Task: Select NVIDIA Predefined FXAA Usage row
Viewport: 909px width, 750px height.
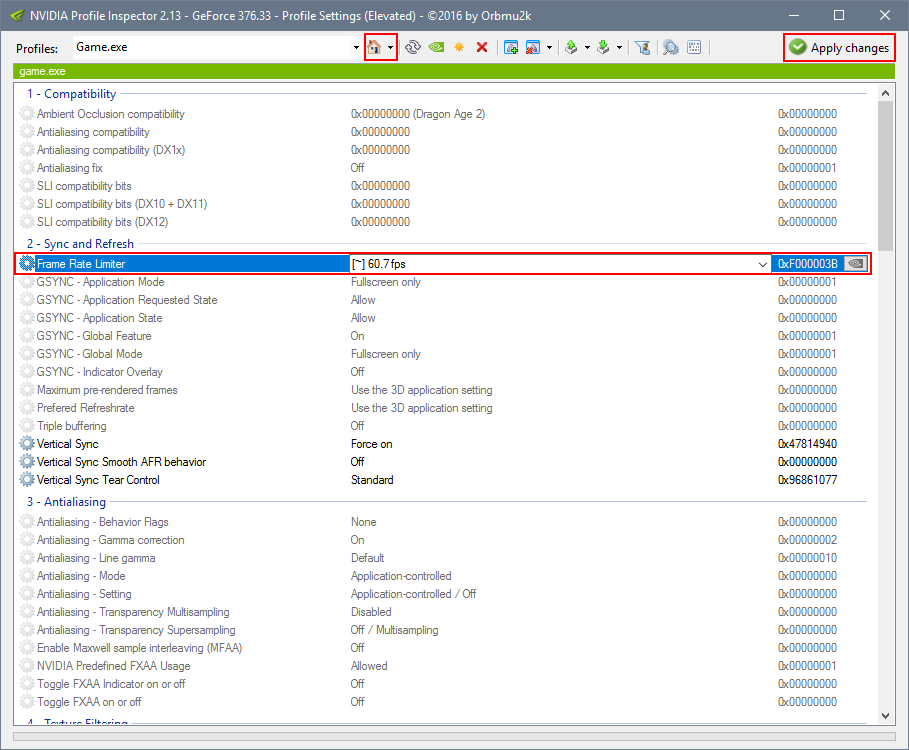Action: [x=443, y=666]
